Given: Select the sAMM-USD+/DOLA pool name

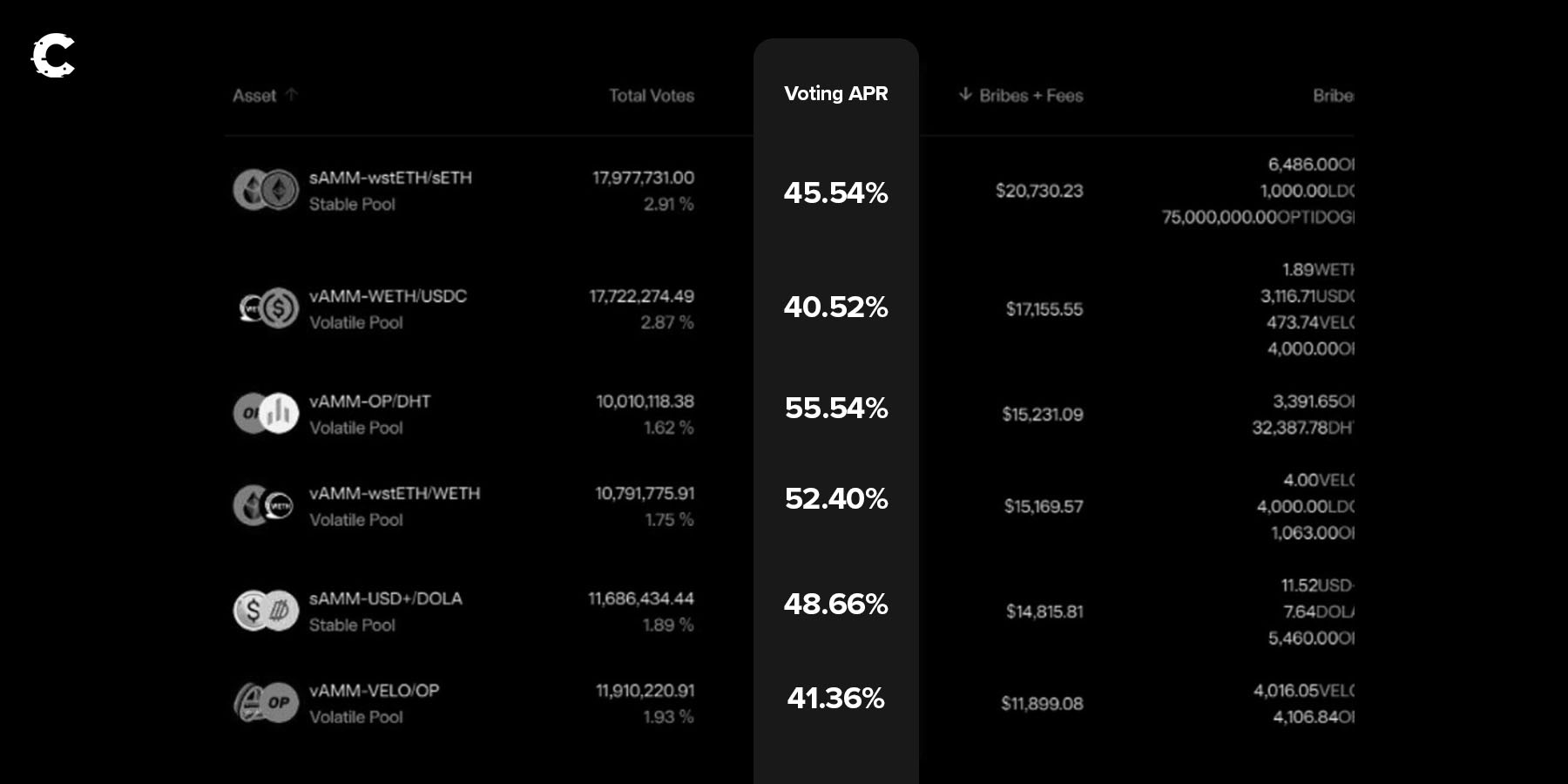Looking at the screenshot, I should point(385,598).
